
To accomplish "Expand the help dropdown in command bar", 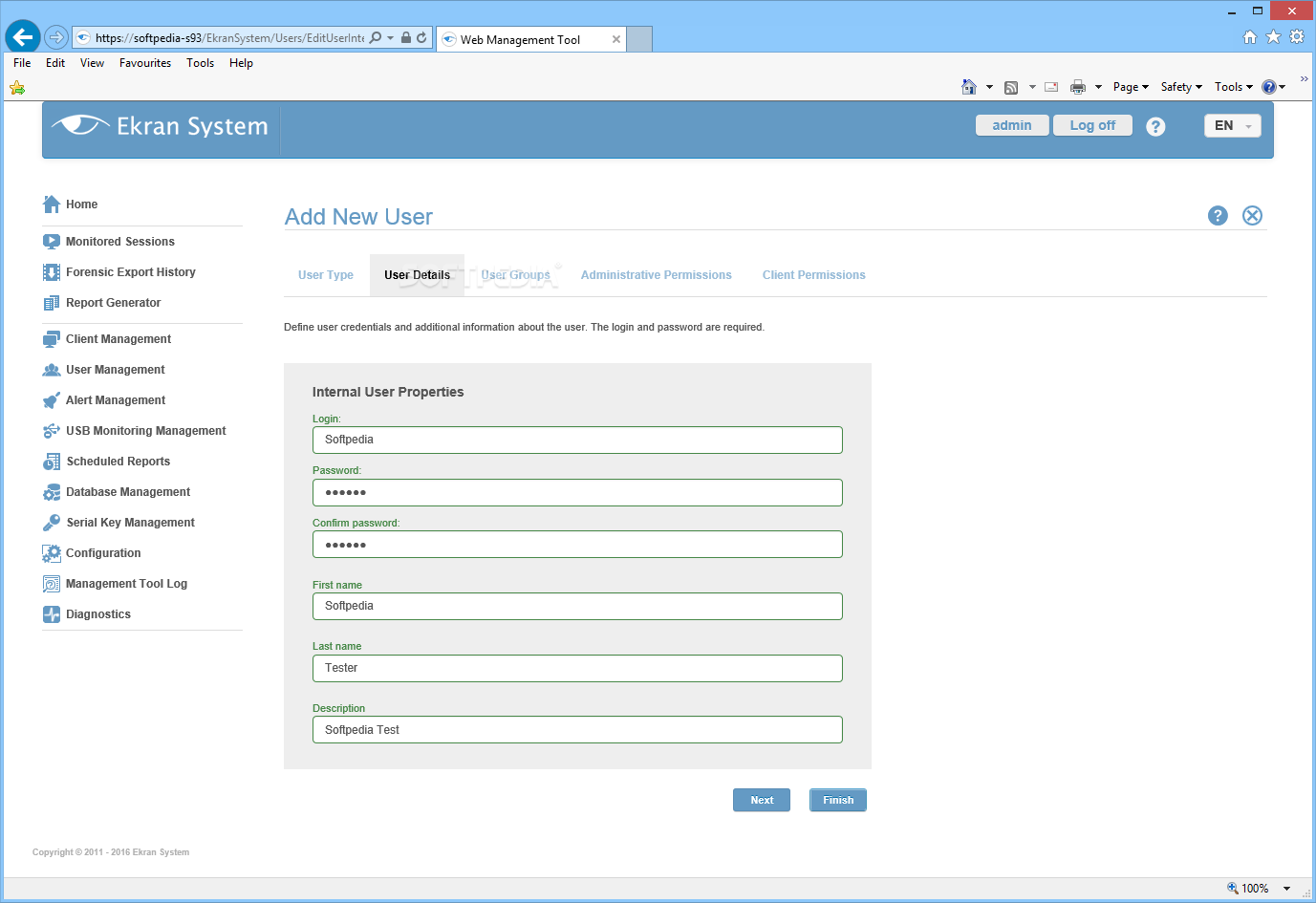I will pos(1283,87).
